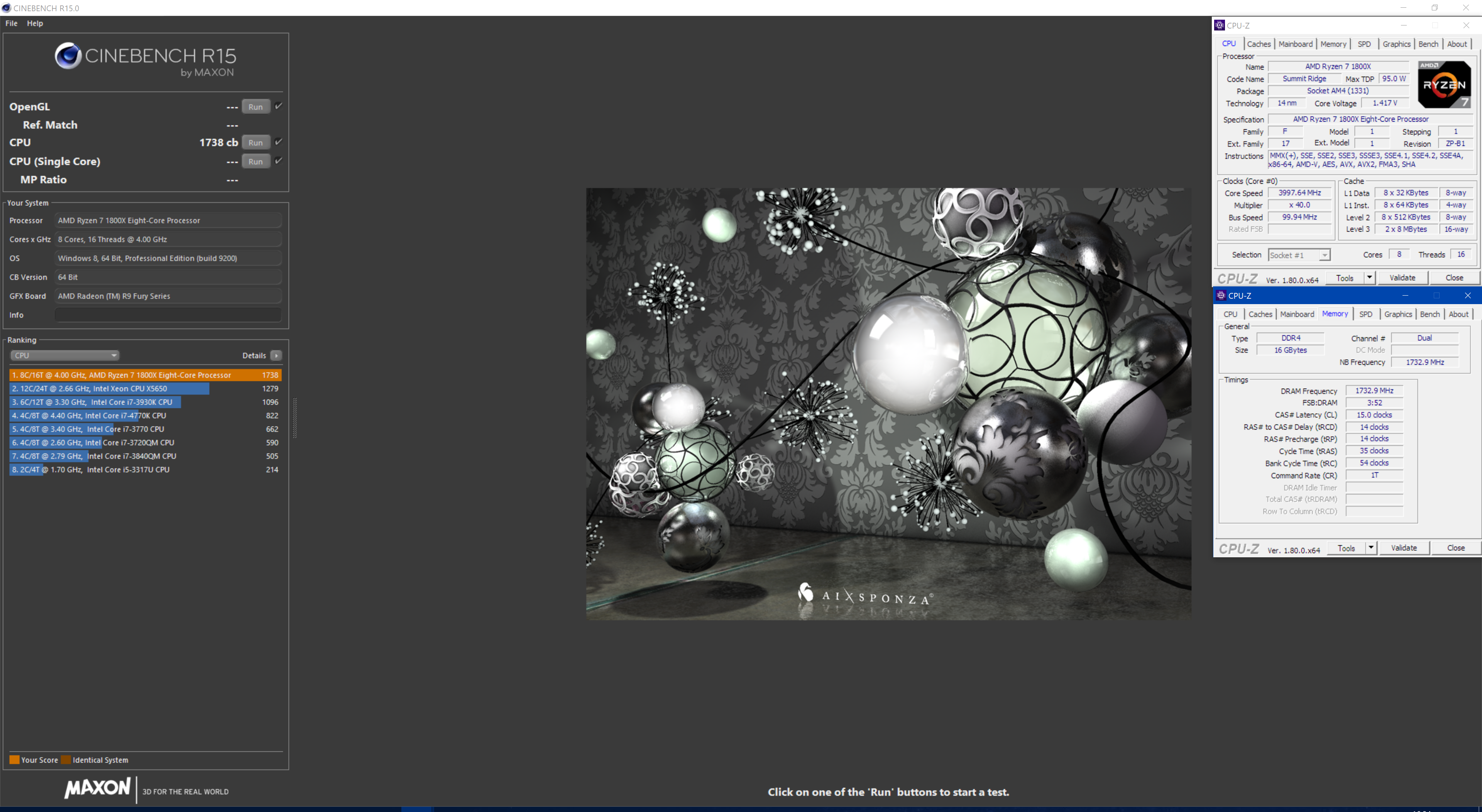Open Mainboard tab in lower CPU-Z window
Viewport: 1482px width, 812px height.
1297,314
